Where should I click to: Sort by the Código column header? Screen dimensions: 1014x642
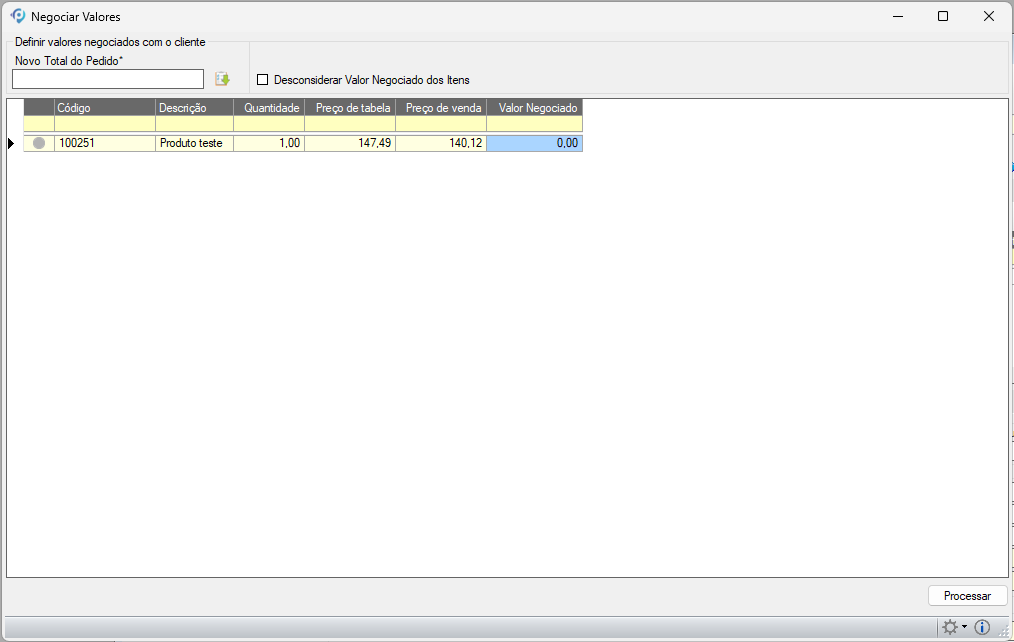(104, 107)
